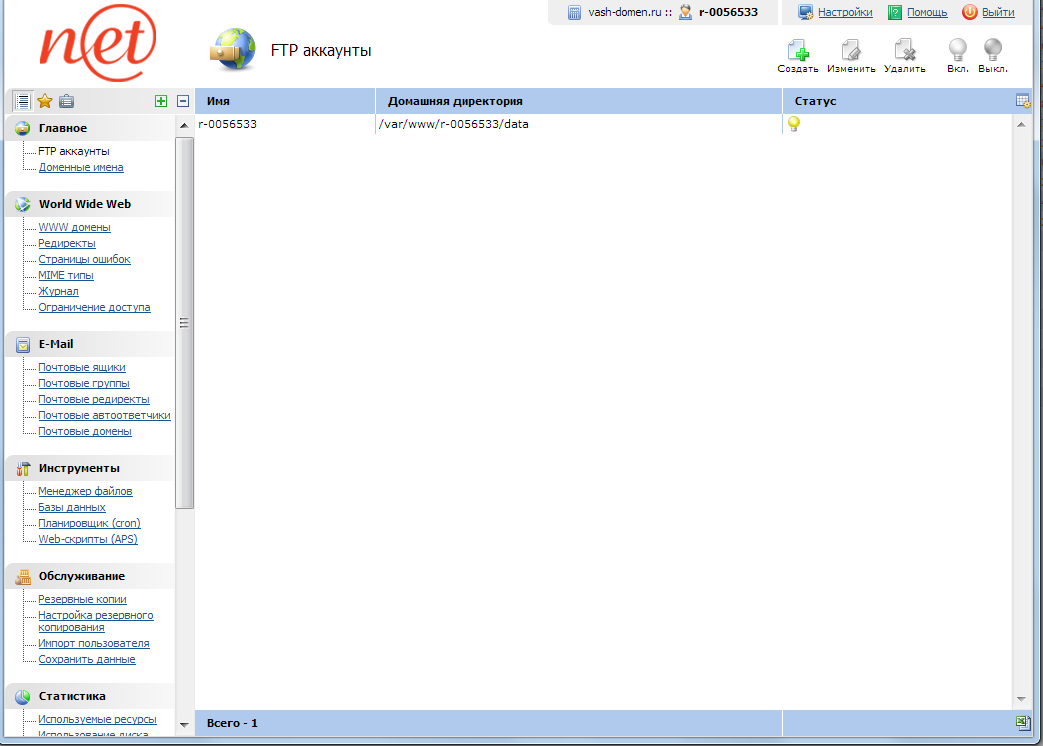Click the Выйти logout link
Image resolution: width=1043 pixels, height=746 pixels.
coord(998,13)
